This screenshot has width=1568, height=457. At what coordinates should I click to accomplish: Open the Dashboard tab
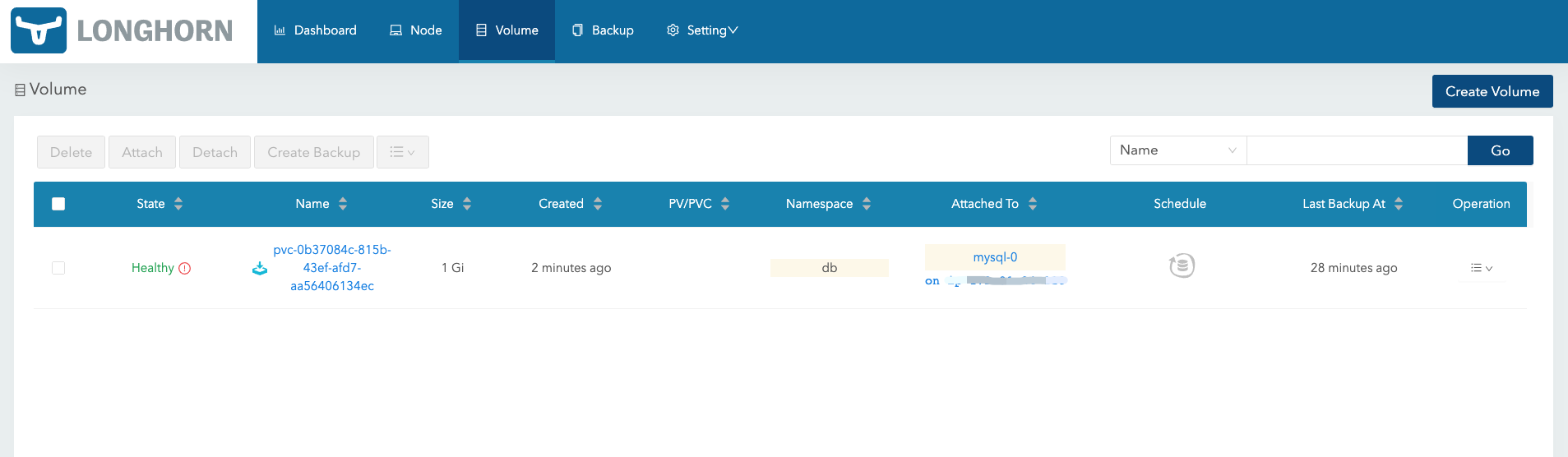point(315,30)
